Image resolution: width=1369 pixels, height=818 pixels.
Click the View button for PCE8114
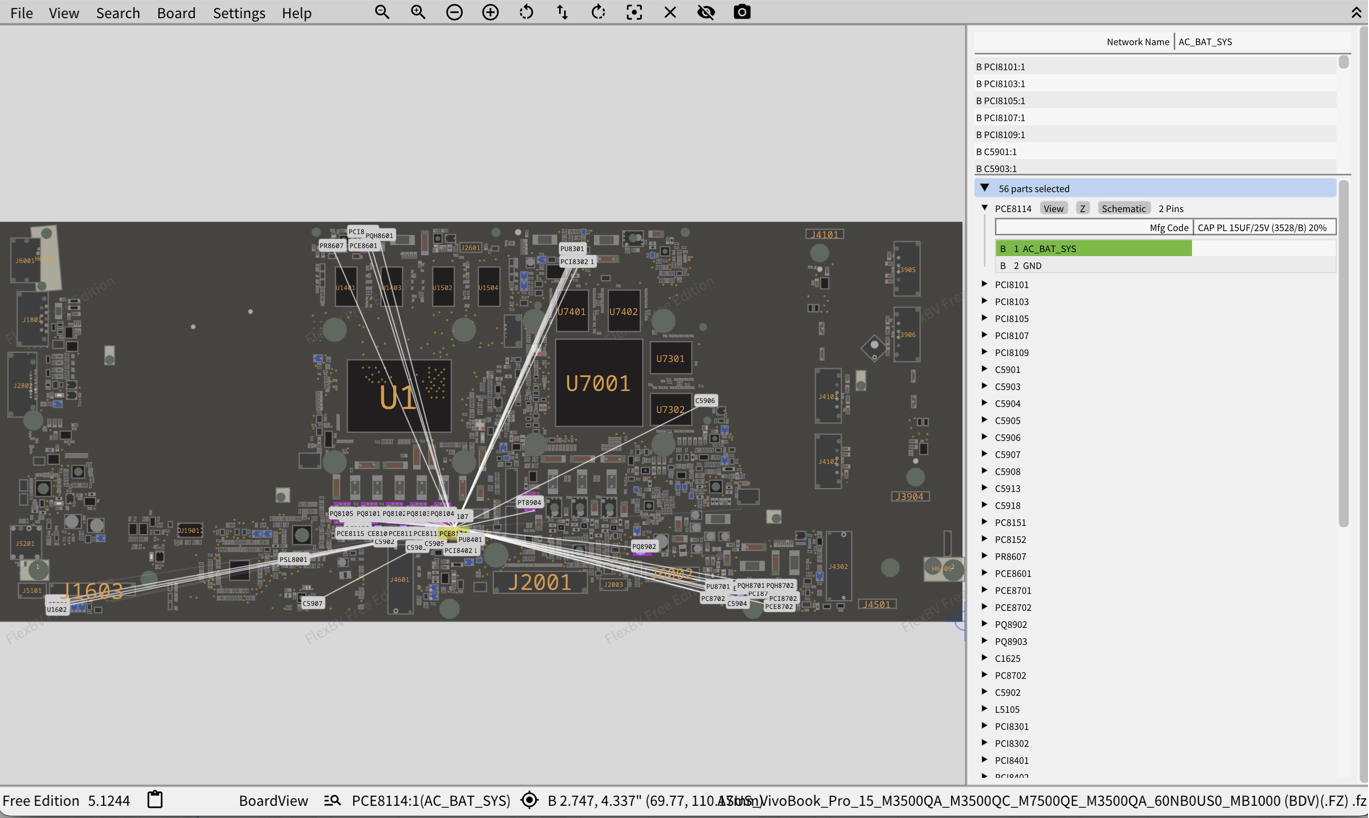click(x=1053, y=209)
